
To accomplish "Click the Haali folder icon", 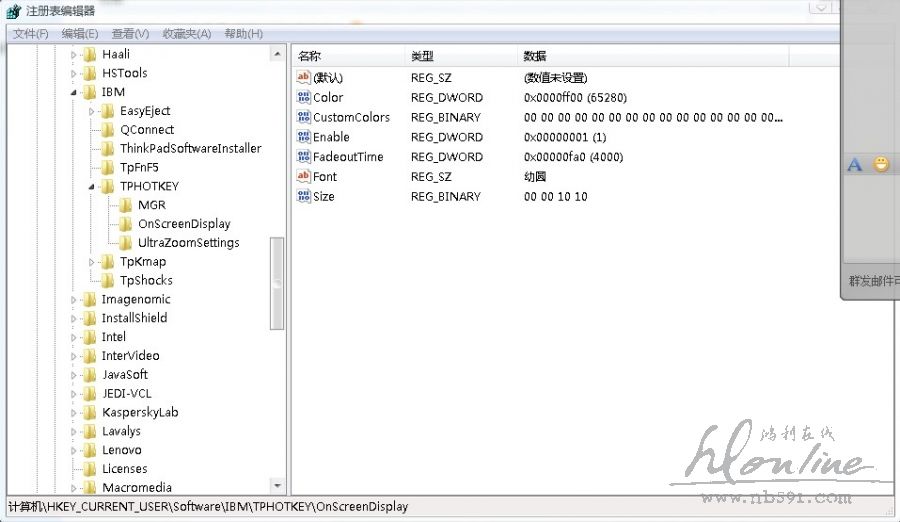I will coord(90,55).
